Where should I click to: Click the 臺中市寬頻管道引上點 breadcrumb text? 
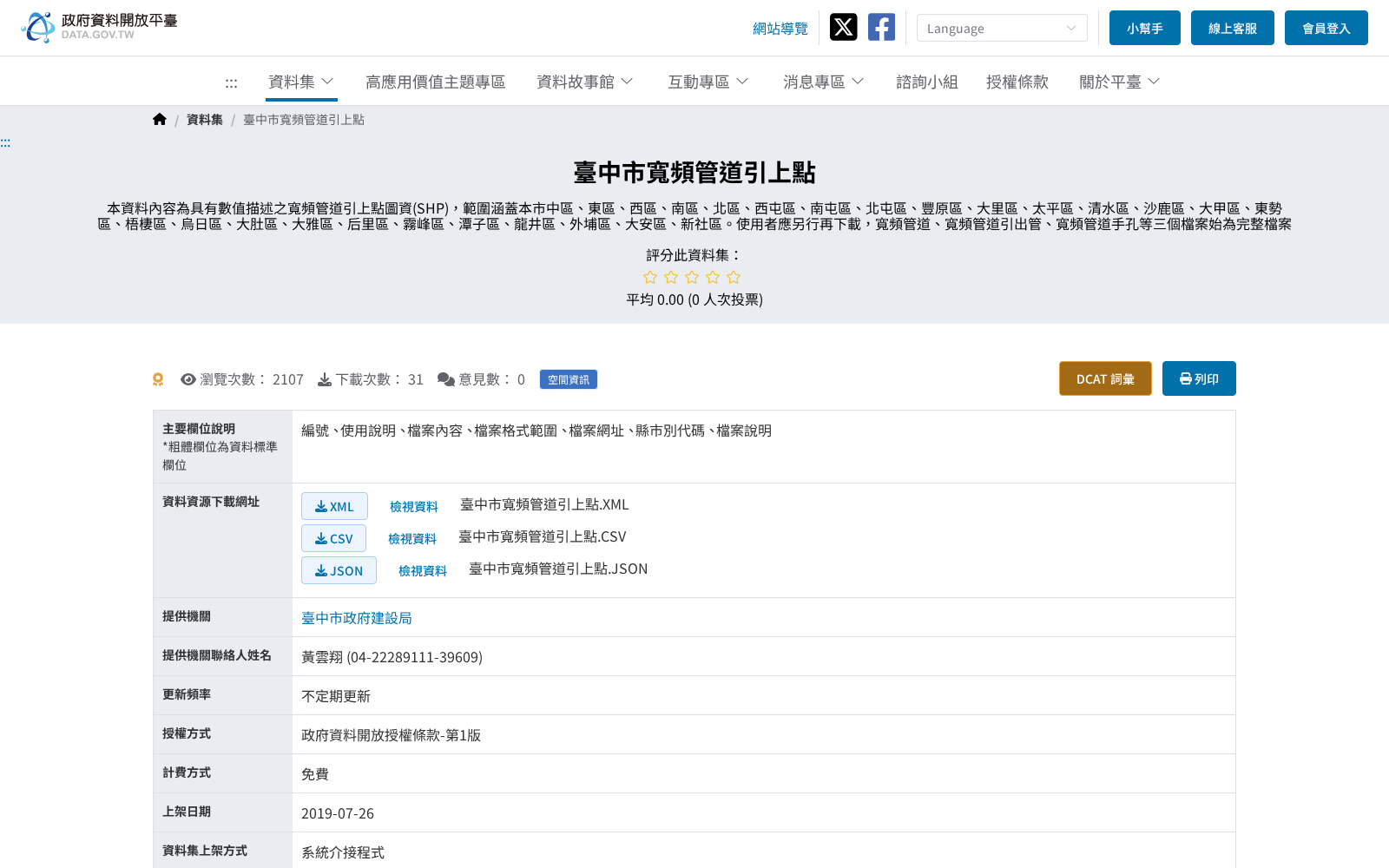point(304,120)
